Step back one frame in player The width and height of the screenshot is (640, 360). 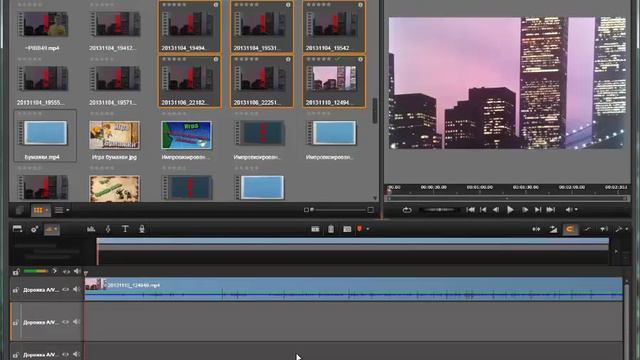(x=496, y=210)
